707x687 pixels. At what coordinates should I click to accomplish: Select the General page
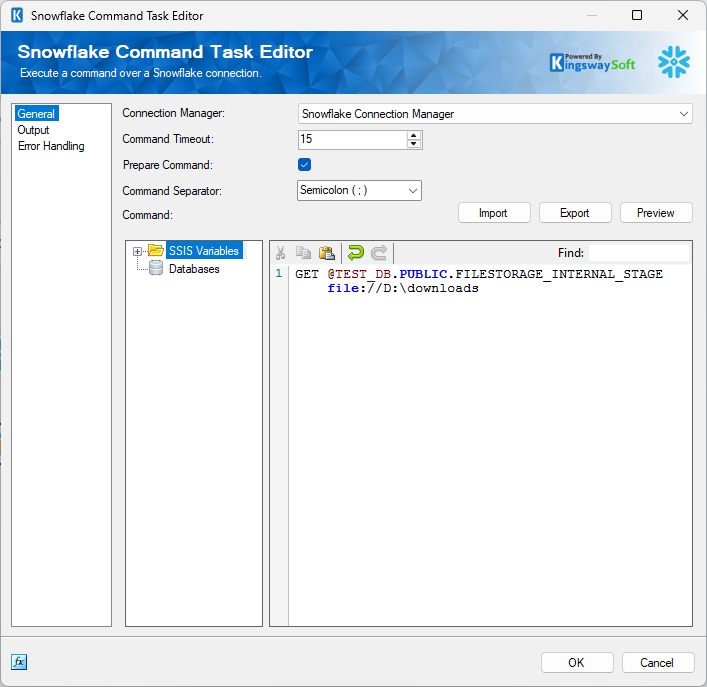(x=36, y=114)
